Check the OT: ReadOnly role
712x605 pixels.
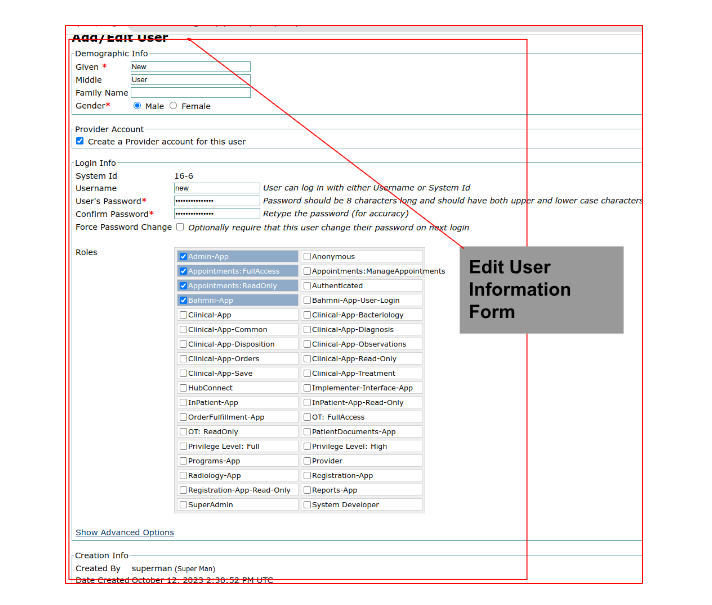[183, 431]
